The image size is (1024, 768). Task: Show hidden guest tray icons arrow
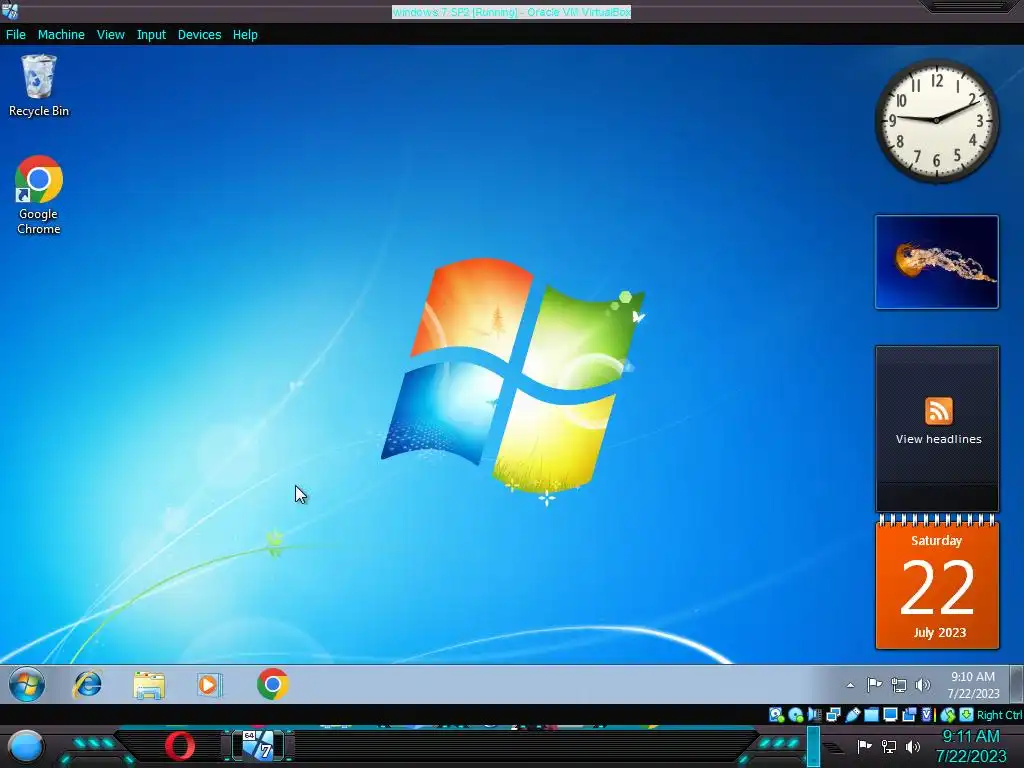pyautogui.click(x=850, y=685)
